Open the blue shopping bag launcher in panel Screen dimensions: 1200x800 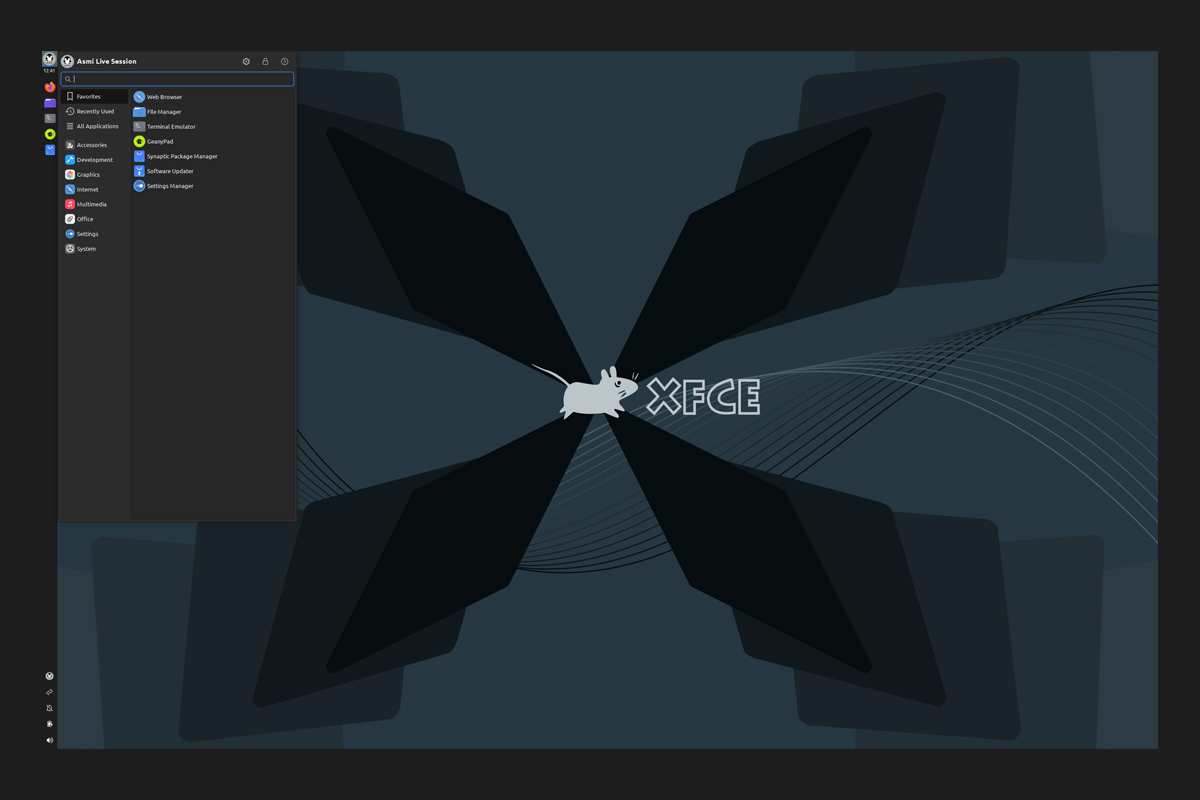coord(50,150)
